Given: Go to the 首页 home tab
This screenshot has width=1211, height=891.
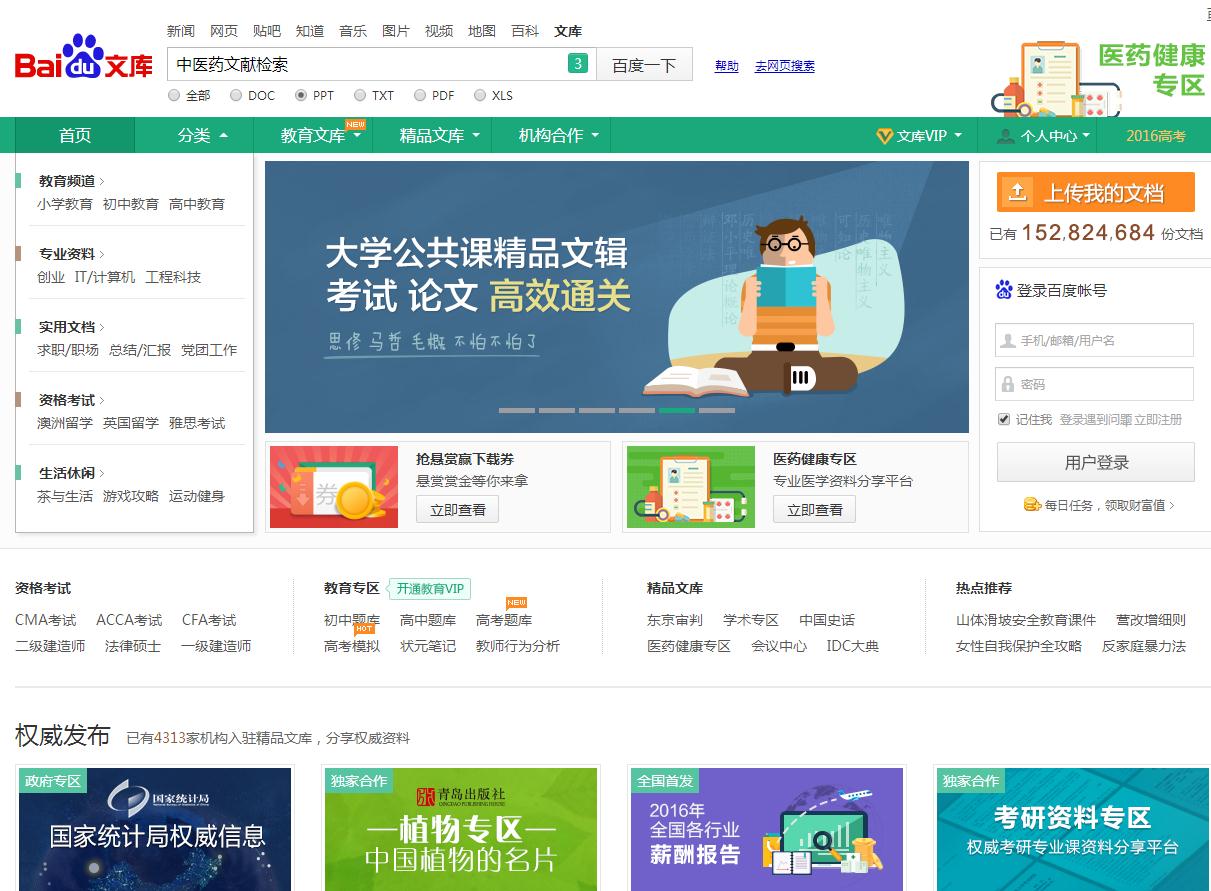Looking at the screenshot, I should tap(75, 136).
